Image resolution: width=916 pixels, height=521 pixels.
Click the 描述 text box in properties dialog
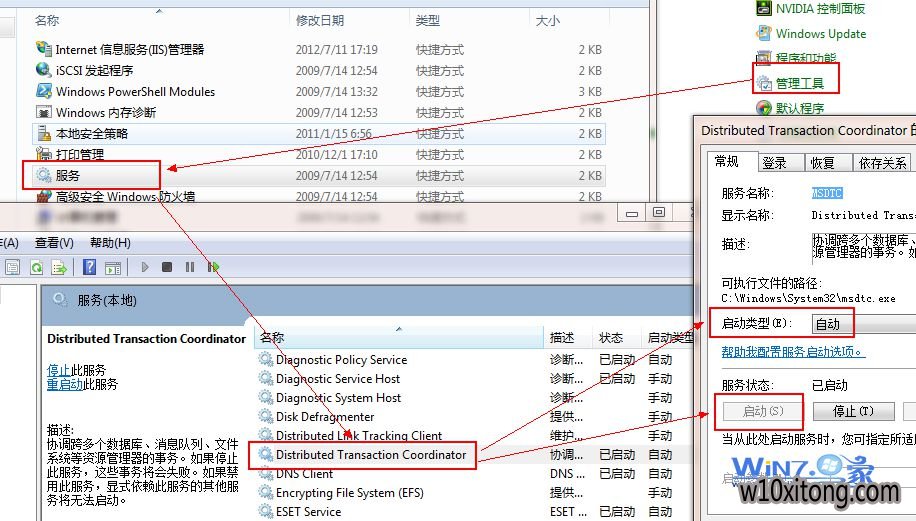[x=864, y=247]
